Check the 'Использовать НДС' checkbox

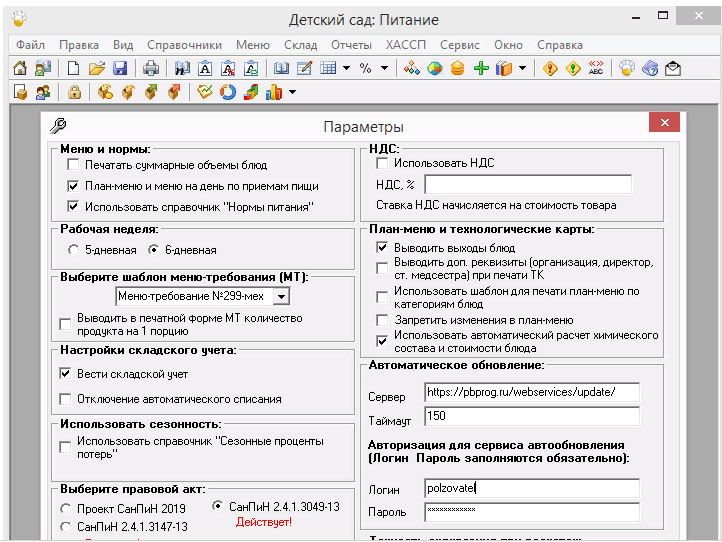point(382,163)
